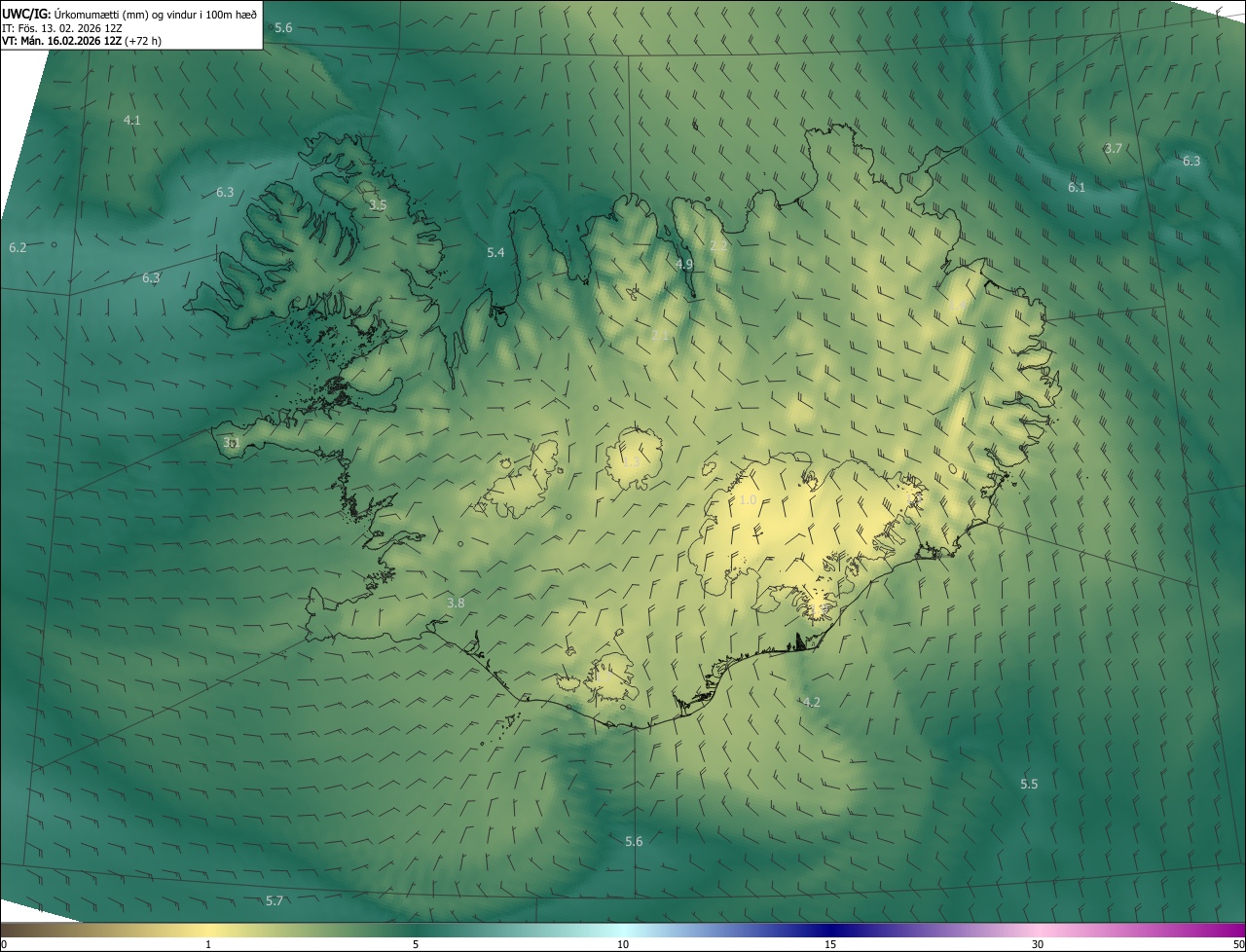This screenshot has width=1246, height=952.
Task: Click the 1.3 value label on Hofsjökull glacier
Action: (631, 461)
